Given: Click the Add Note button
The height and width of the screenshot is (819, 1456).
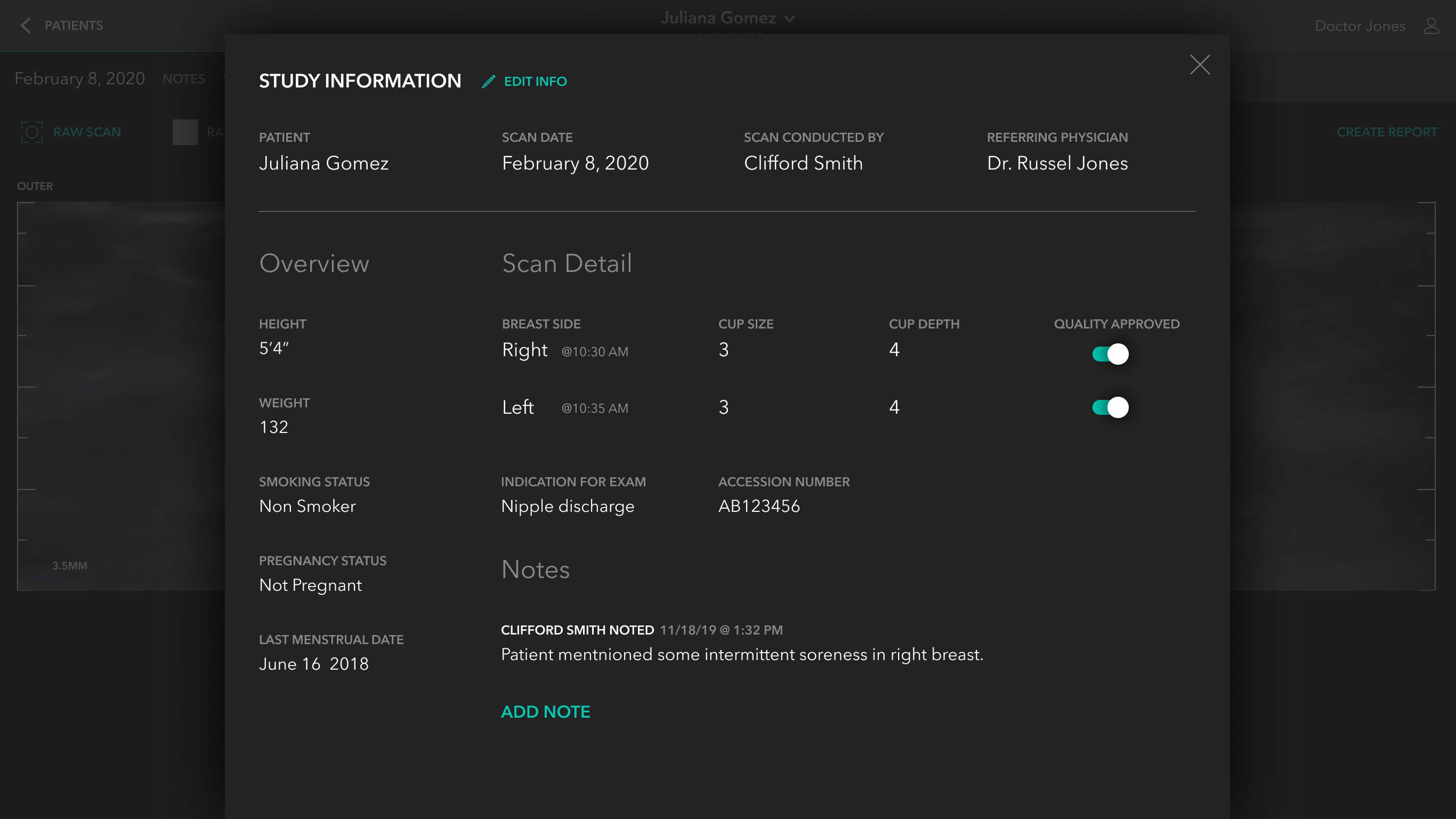Looking at the screenshot, I should [545, 711].
